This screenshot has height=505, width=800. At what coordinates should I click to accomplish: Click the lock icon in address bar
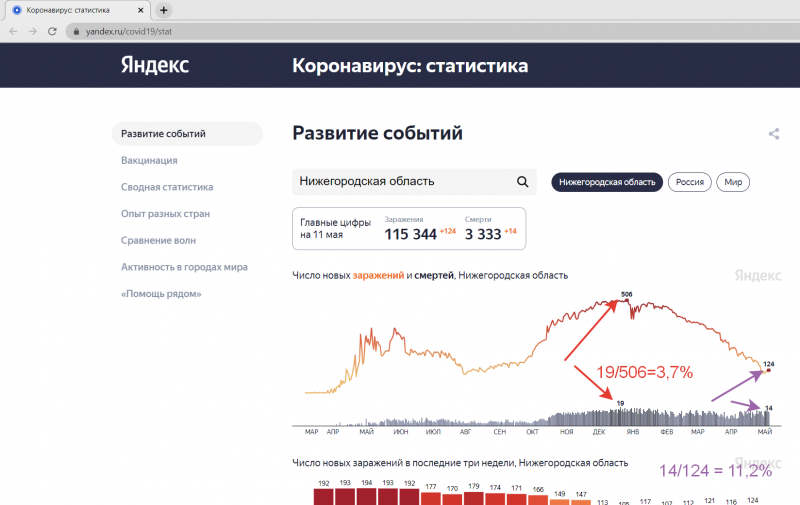pyautogui.click(x=77, y=32)
